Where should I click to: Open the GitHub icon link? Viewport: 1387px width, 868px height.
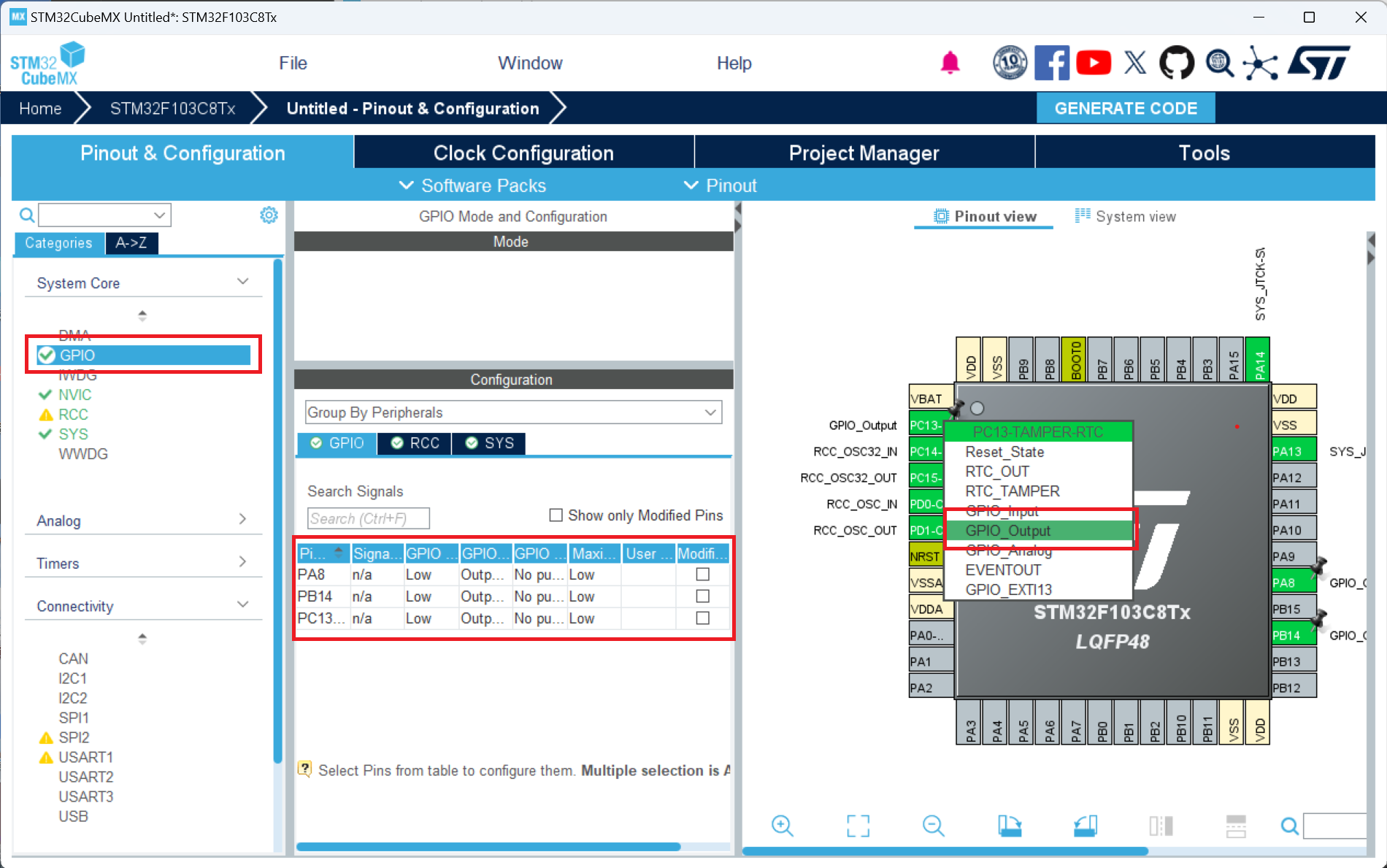(x=1177, y=64)
